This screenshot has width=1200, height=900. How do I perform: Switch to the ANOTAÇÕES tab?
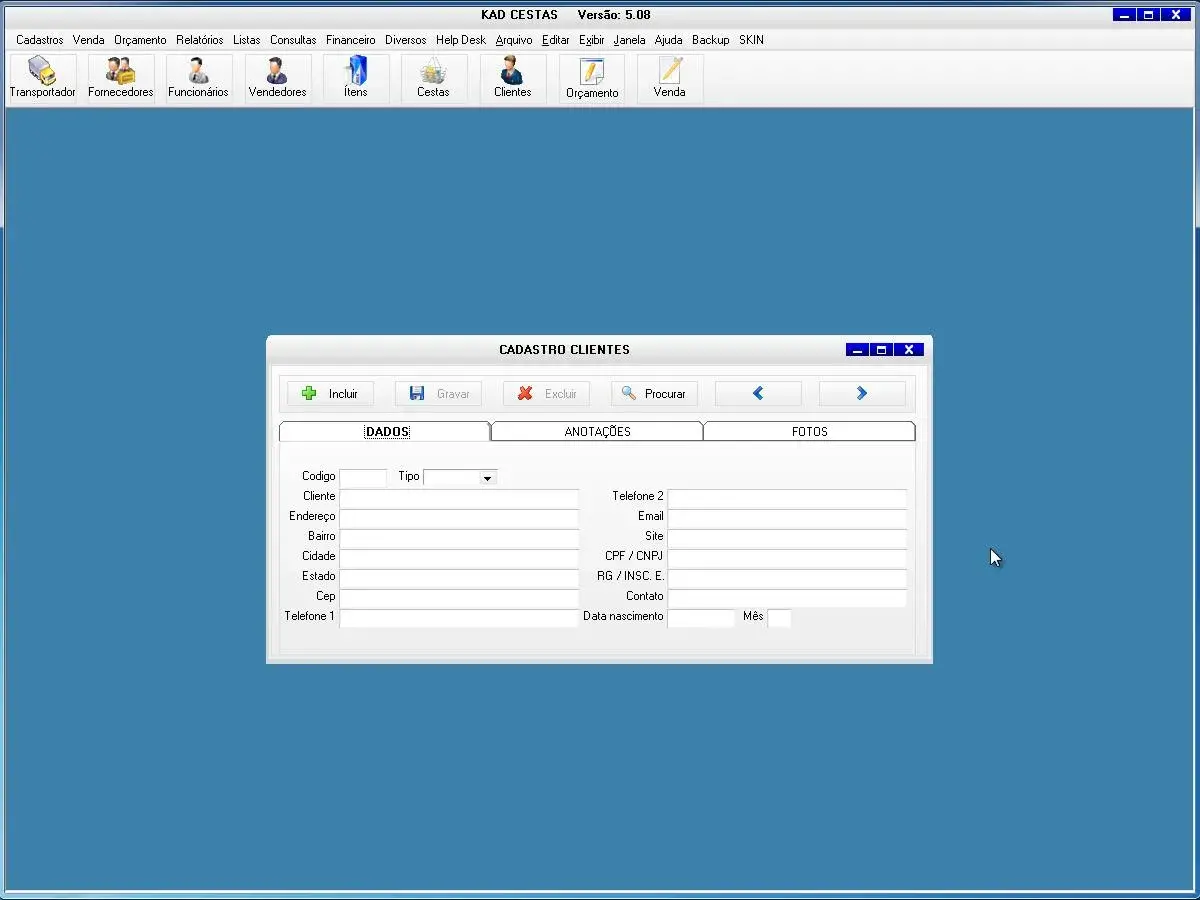597,432
